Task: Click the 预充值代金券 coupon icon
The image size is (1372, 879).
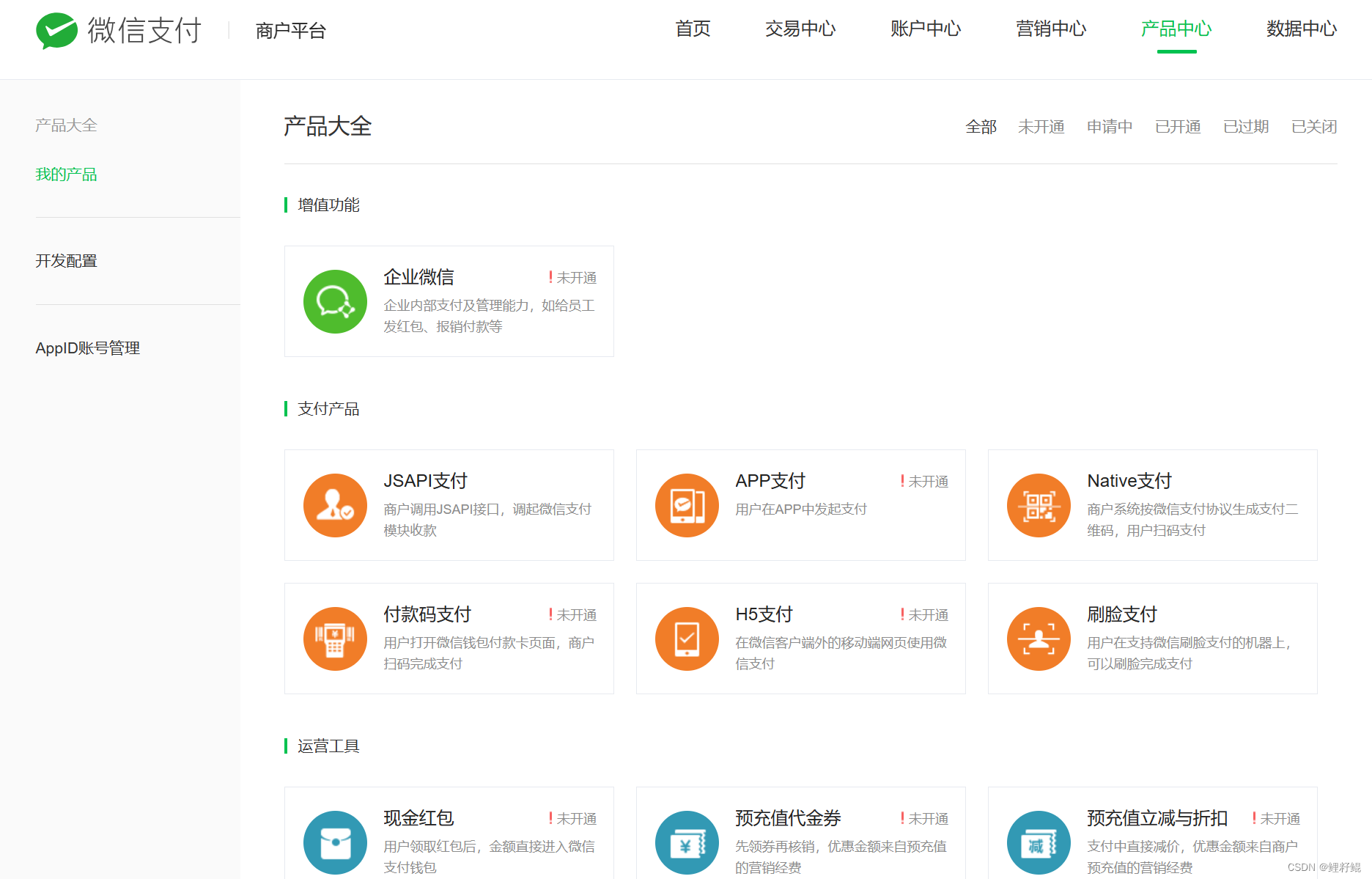Action: 687,842
